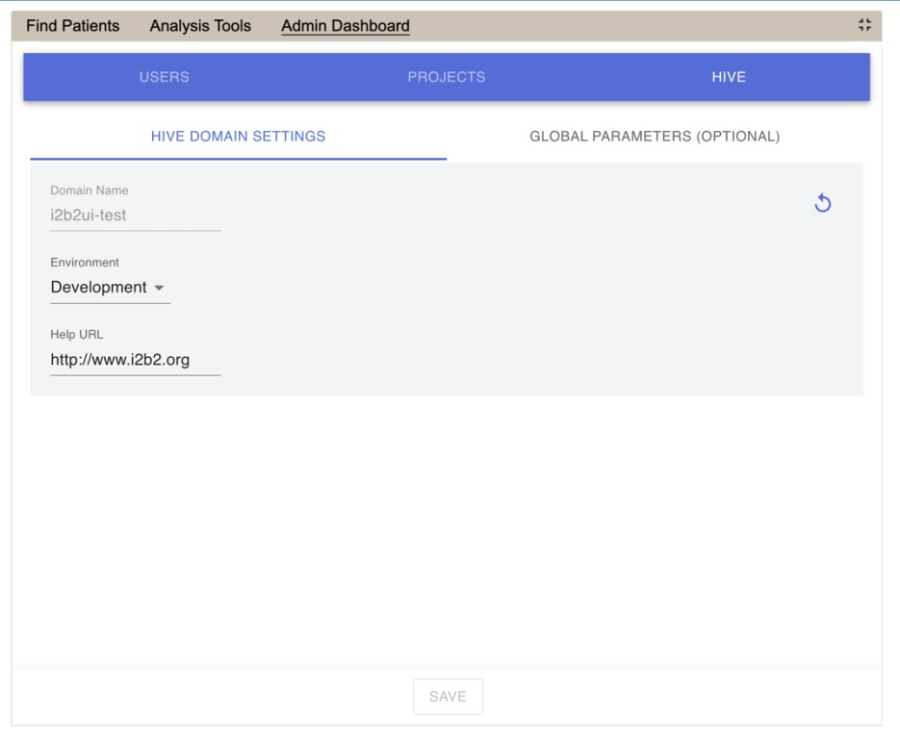
Task: Click the Help URL text field
Action: click(x=135, y=359)
